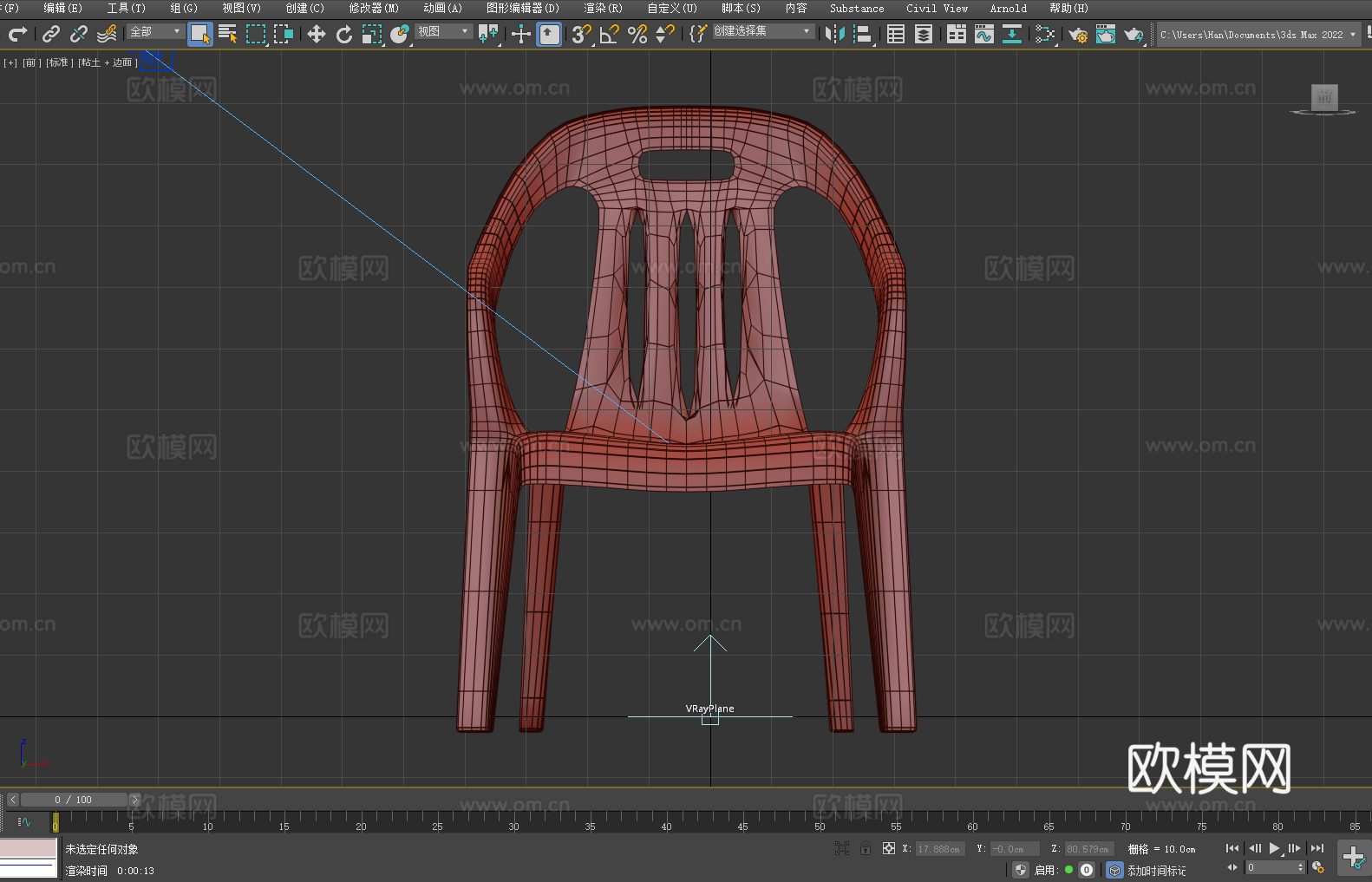The image size is (1372, 882).
Task: Click viewport [粘土 + 边面] display label
Action: 108,62
